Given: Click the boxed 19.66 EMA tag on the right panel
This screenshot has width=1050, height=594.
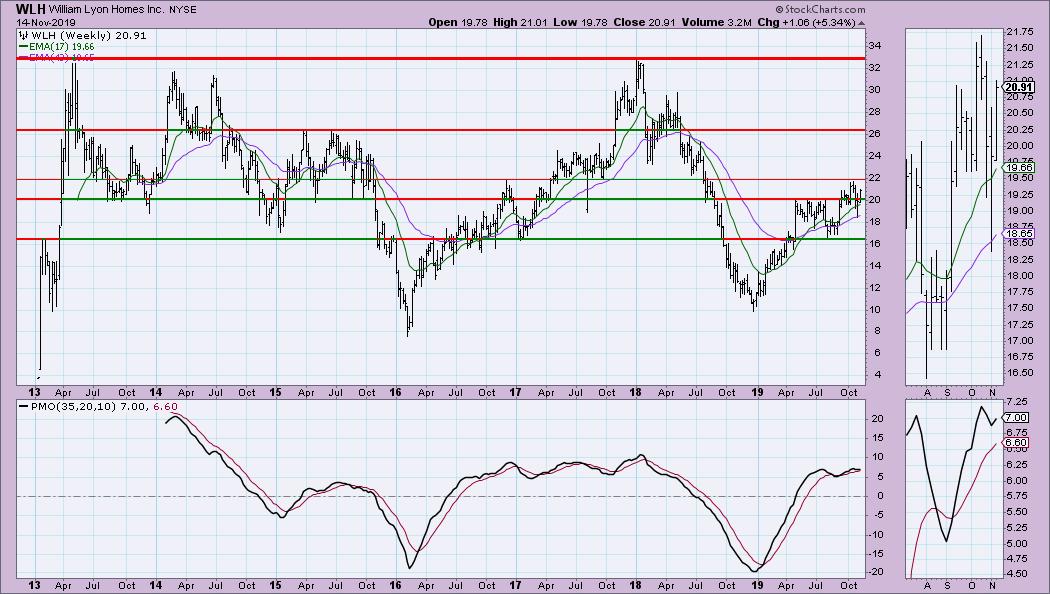Looking at the screenshot, I should pyautogui.click(x=1019, y=167).
